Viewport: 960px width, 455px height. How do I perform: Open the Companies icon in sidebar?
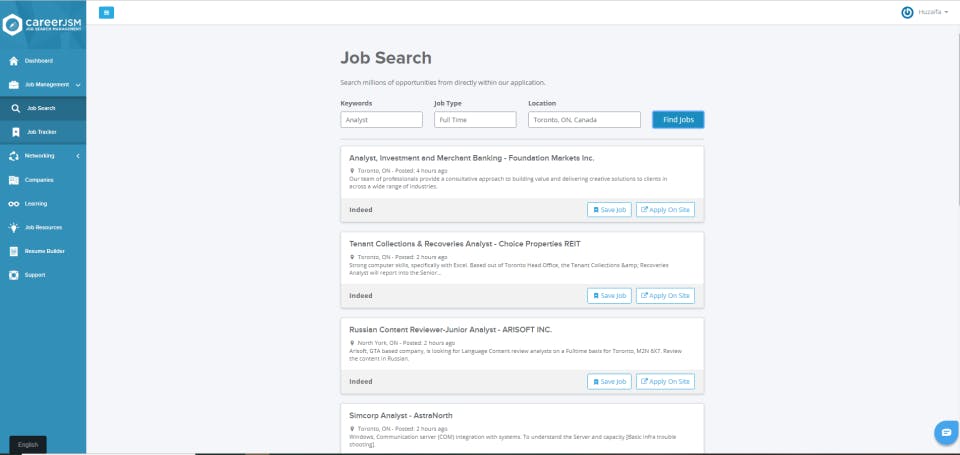point(13,180)
